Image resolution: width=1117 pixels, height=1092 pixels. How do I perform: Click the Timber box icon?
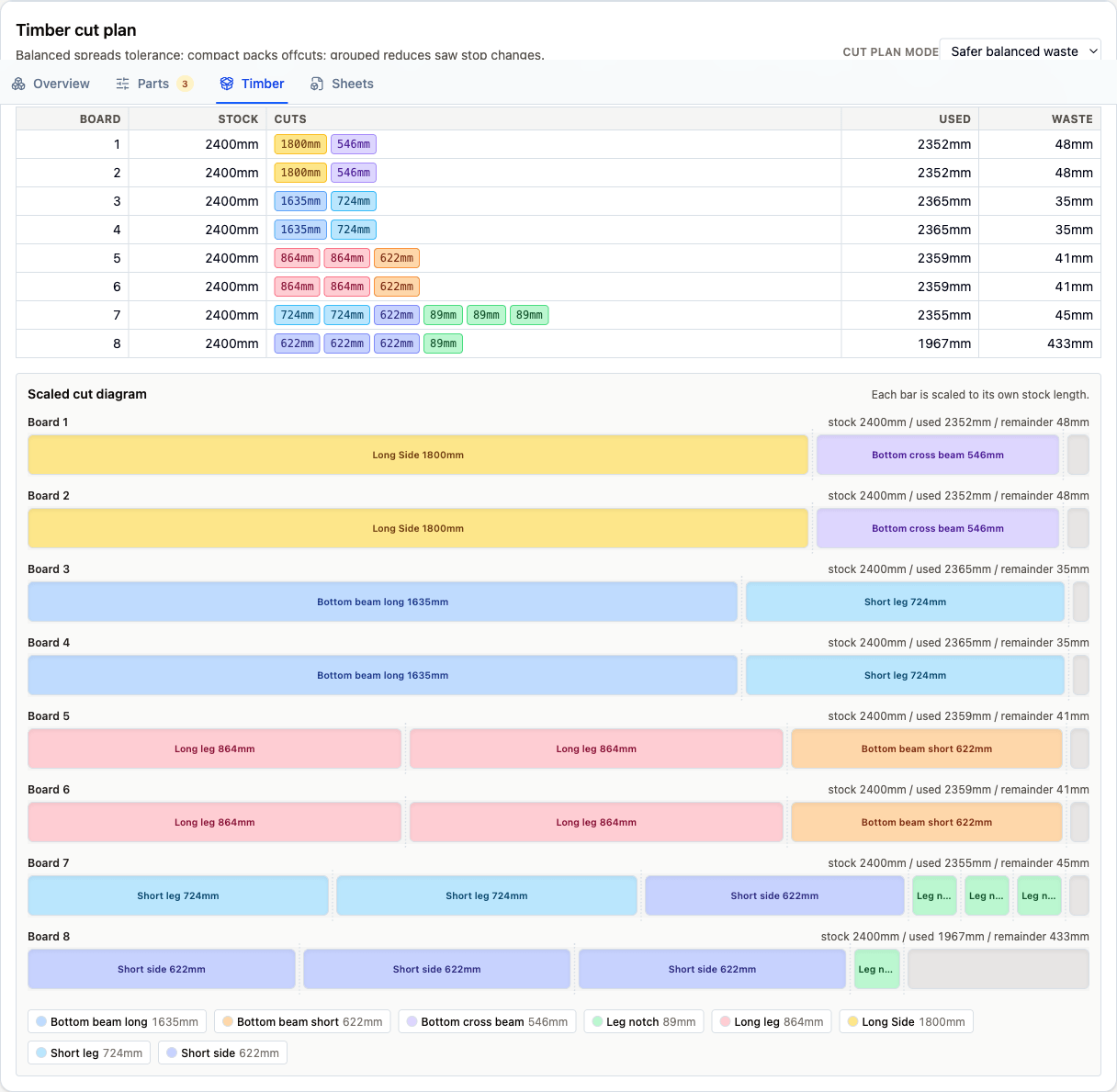tap(227, 84)
